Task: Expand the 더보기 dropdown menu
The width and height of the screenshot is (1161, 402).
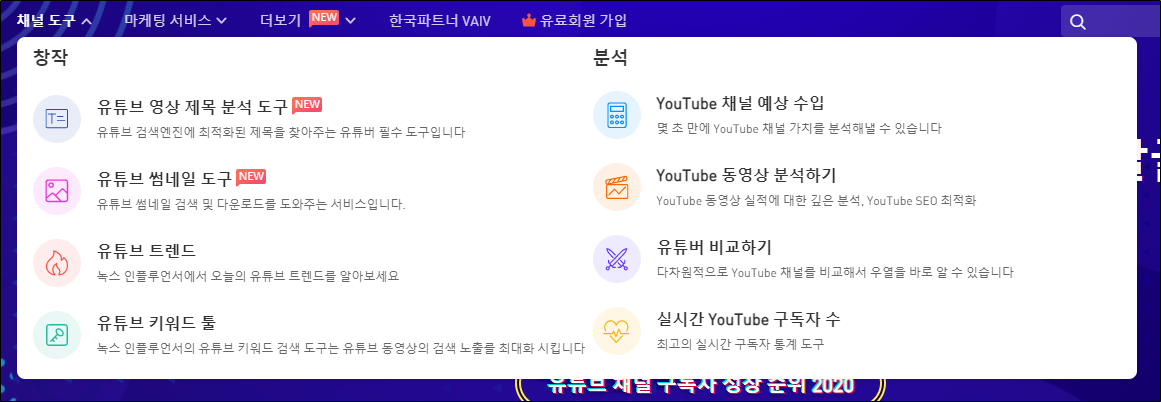Action: point(308,20)
